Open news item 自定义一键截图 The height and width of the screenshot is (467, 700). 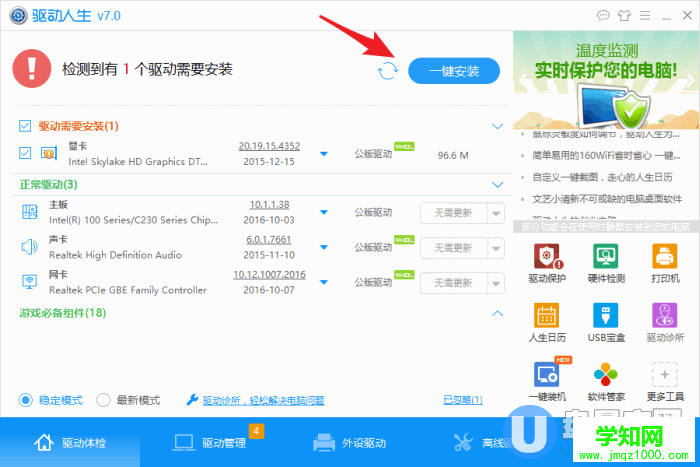coord(602,177)
